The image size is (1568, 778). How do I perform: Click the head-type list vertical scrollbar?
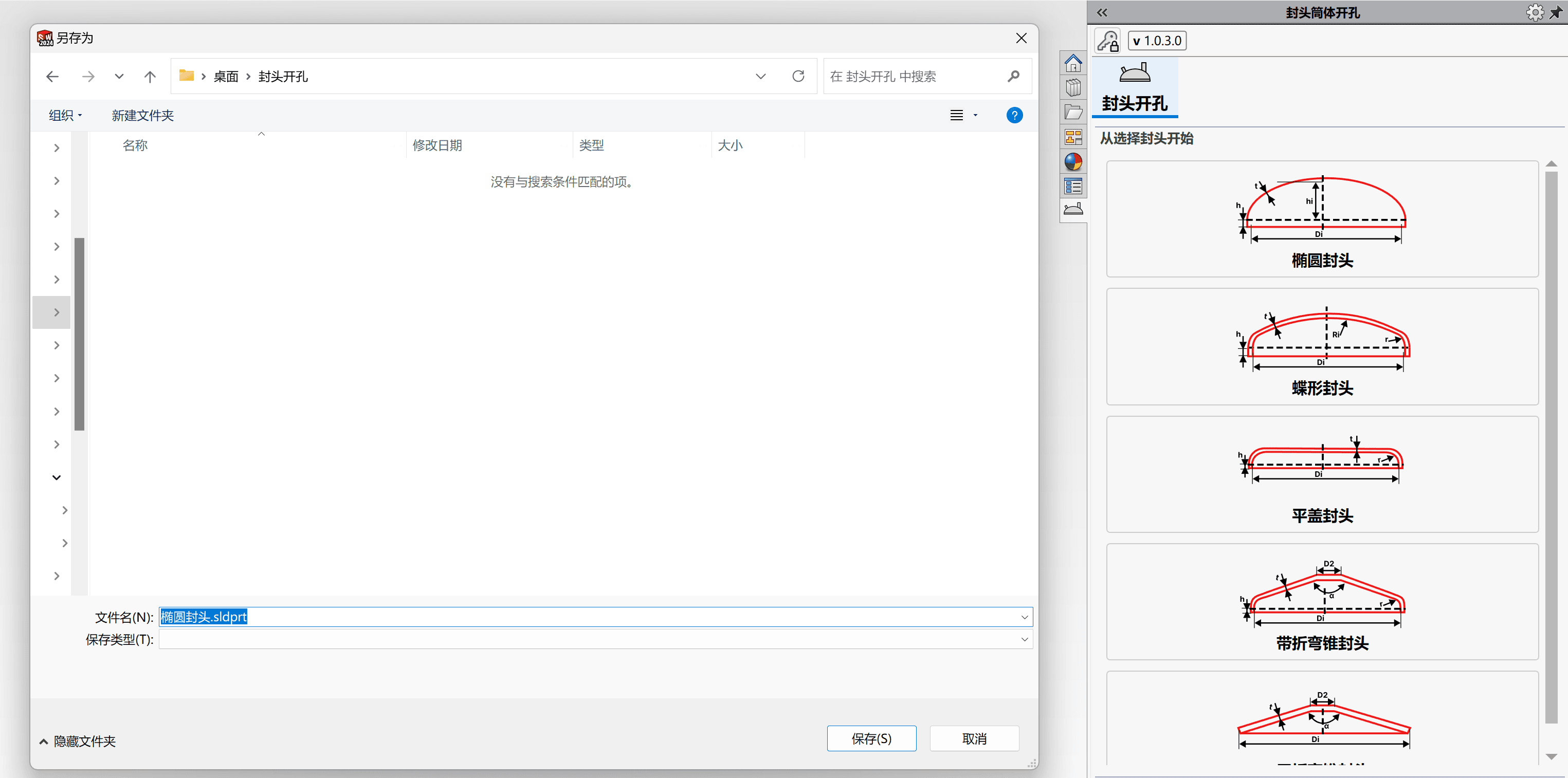[1551, 447]
